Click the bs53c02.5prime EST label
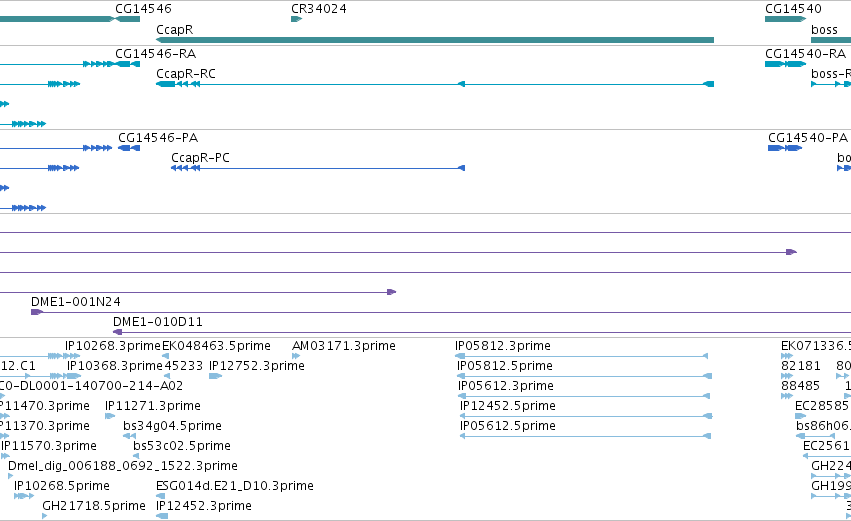 coord(182,446)
